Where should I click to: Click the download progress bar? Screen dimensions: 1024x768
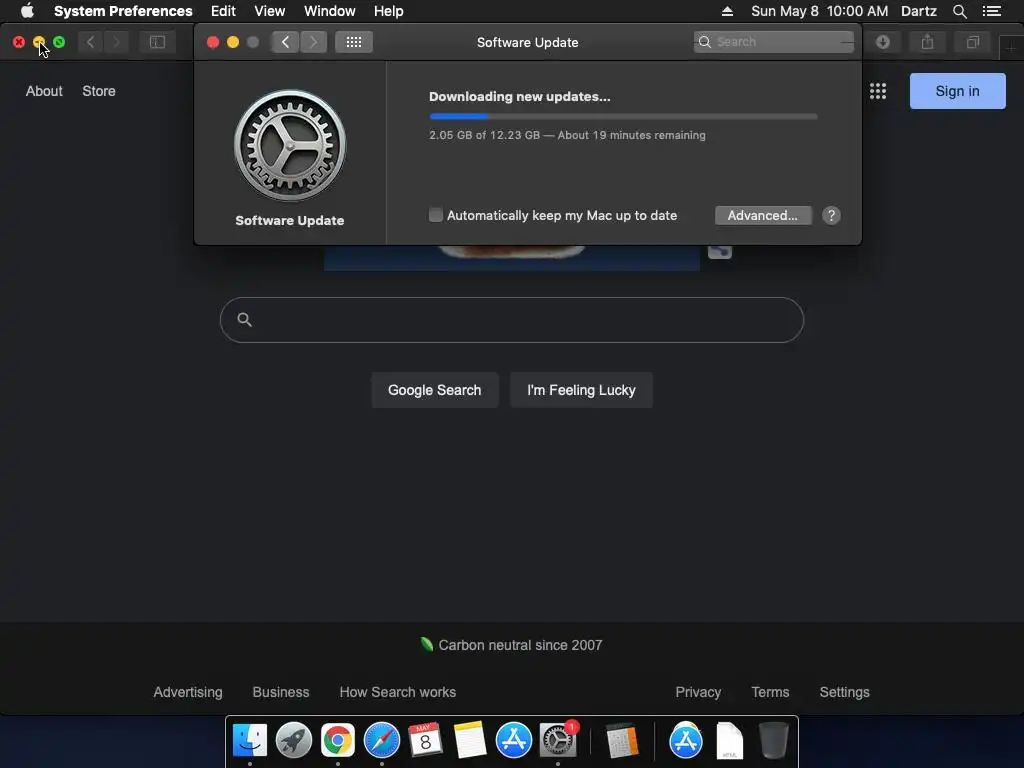pyautogui.click(x=623, y=116)
